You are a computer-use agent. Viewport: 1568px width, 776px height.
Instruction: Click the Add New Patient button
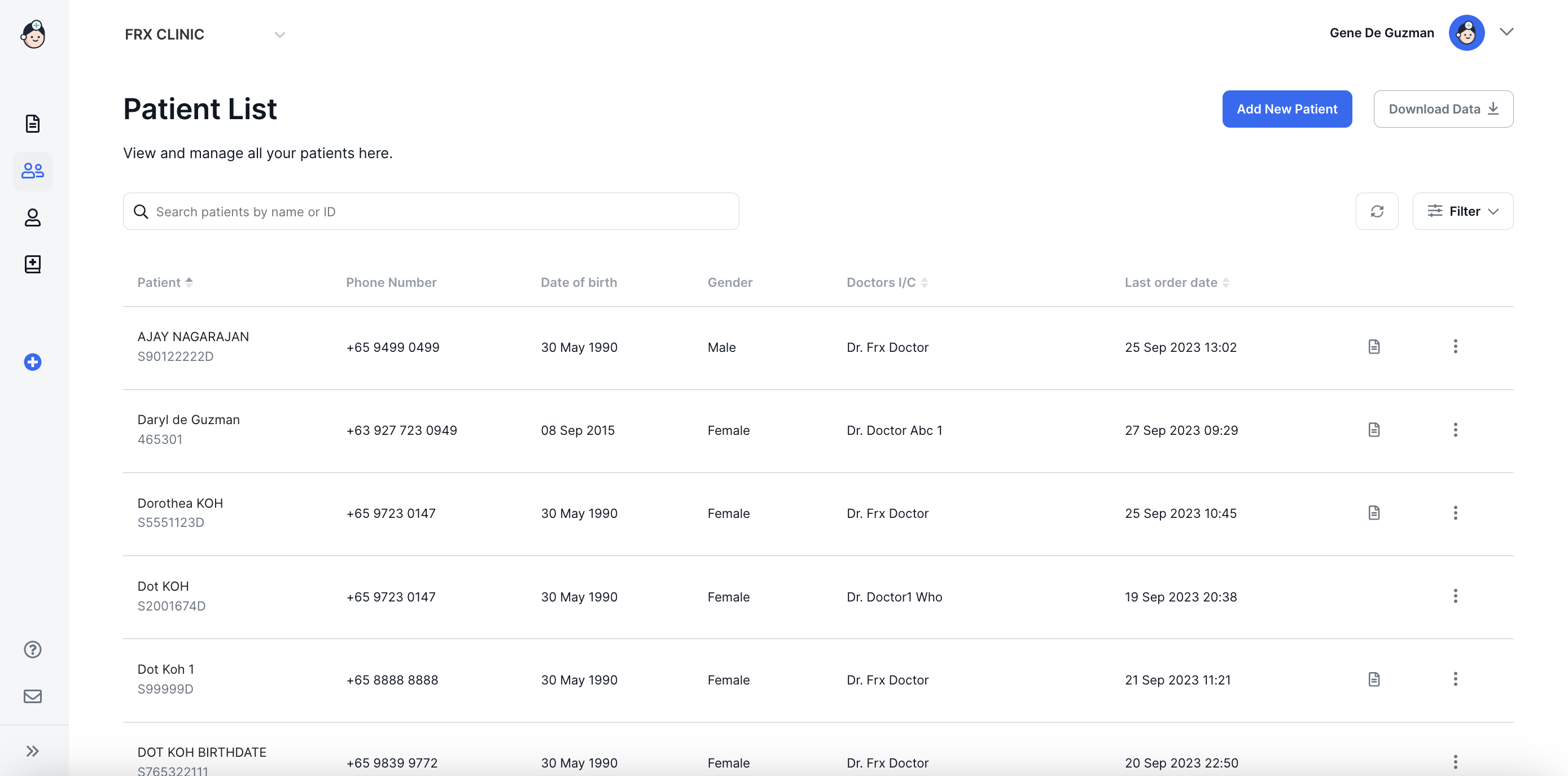pyautogui.click(x=1286, y=109)
